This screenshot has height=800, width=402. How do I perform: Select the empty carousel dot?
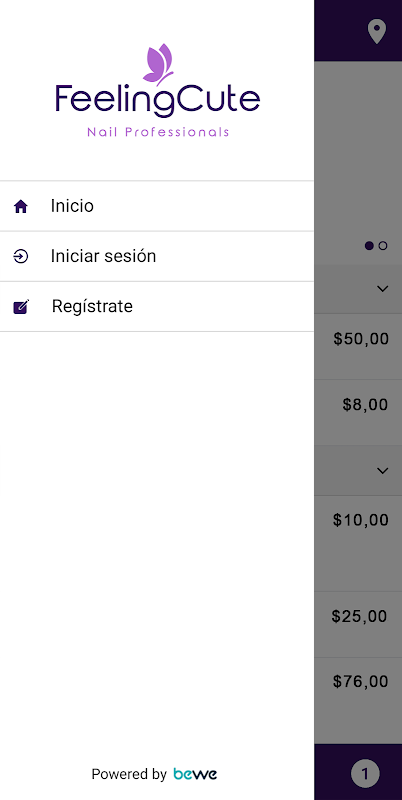tap(383, 246)
